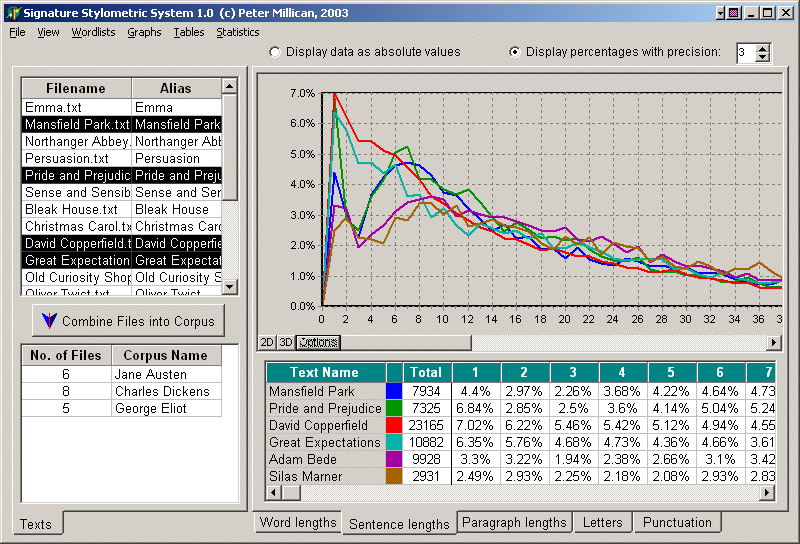Select Bleak House.txt file row
Viewport: 800px width, 544px height.
point(122,209)
